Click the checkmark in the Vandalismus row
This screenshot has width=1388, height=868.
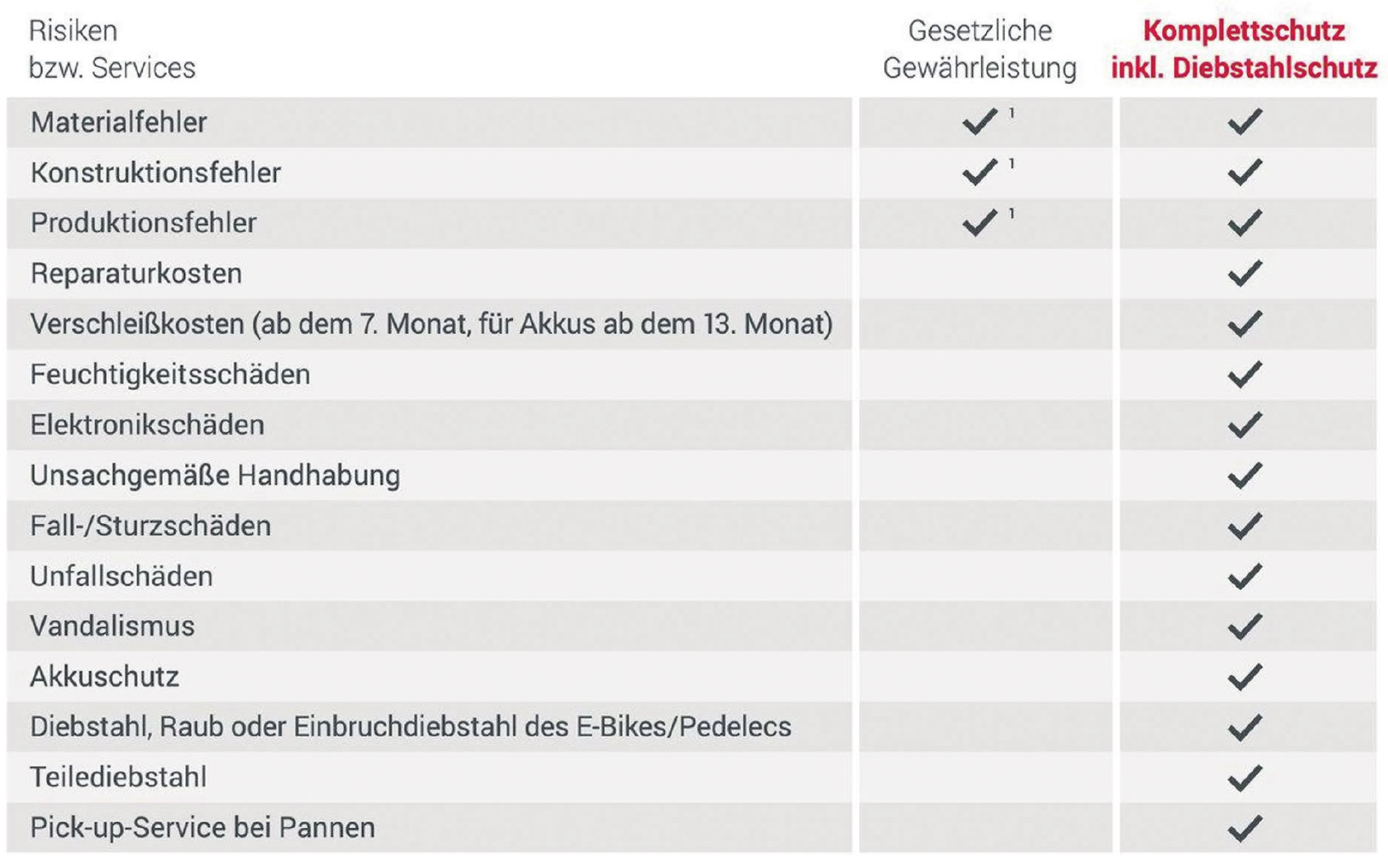click(1244, 626)
